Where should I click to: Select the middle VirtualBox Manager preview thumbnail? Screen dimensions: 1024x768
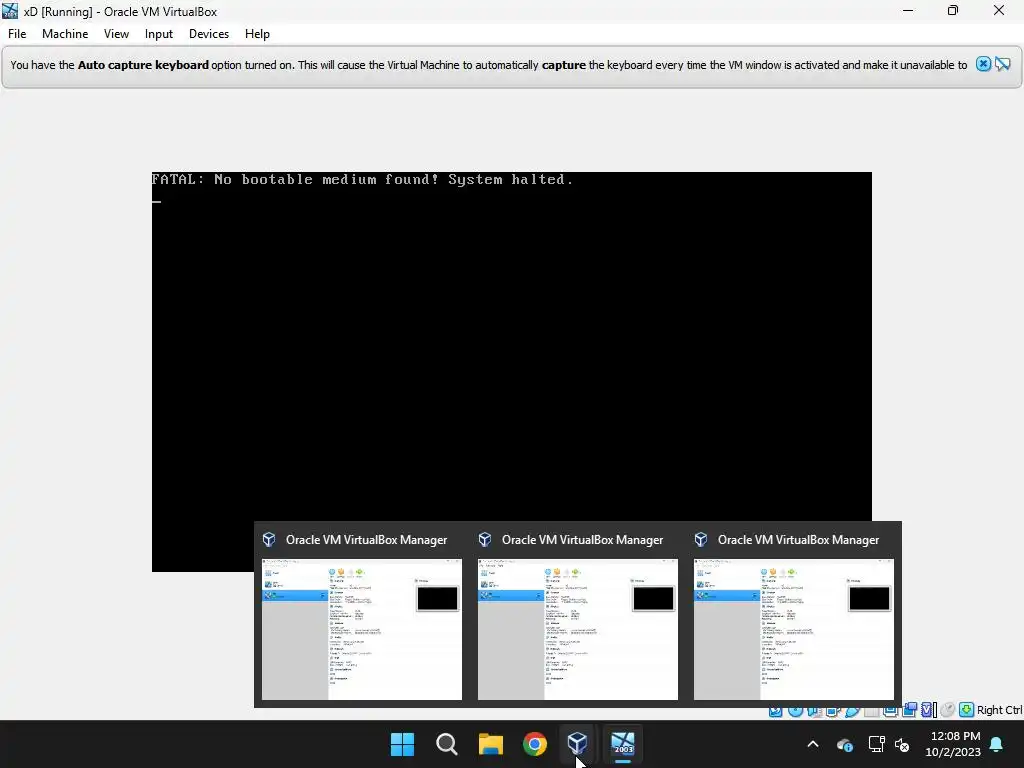pyautogui.click(x=578, y=629)
